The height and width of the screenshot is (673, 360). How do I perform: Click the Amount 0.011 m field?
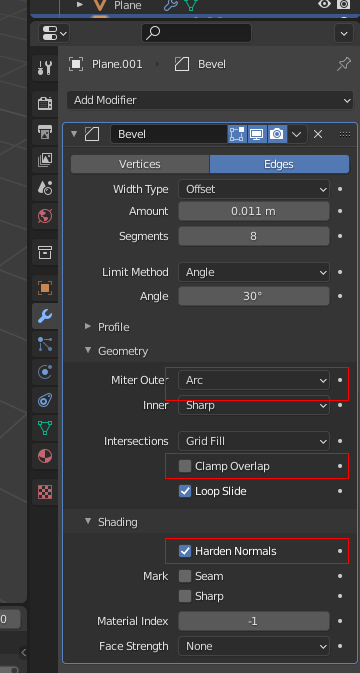coord(254,211)
